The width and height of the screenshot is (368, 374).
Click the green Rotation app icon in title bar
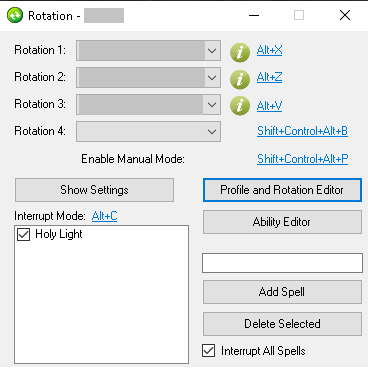[15, 15]
